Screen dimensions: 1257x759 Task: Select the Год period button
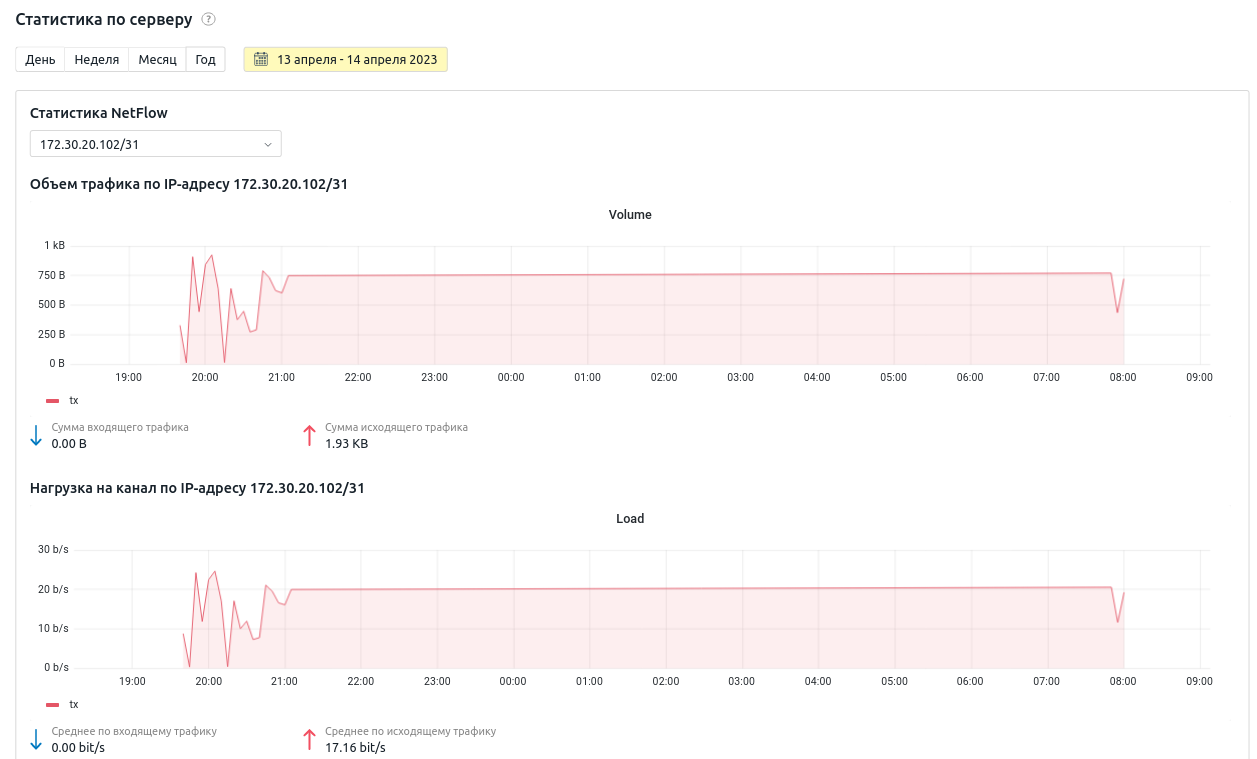pos(205,60)
